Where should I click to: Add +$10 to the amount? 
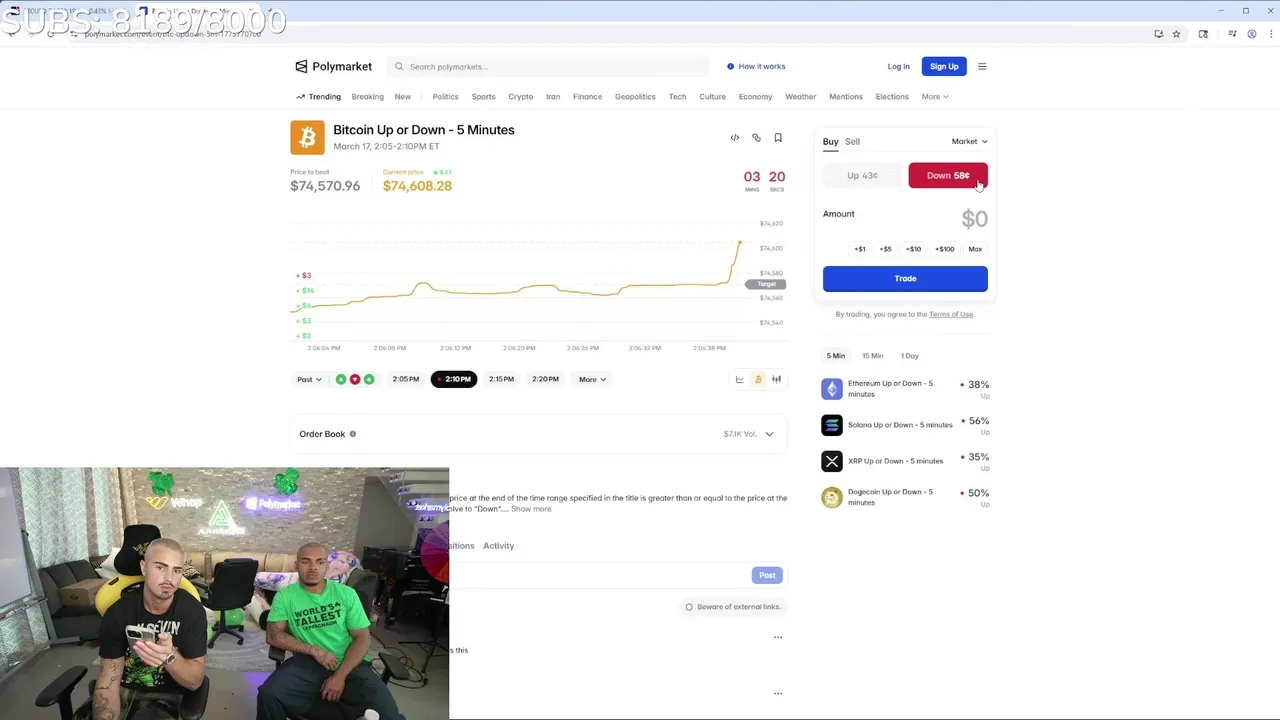point(913,249)
